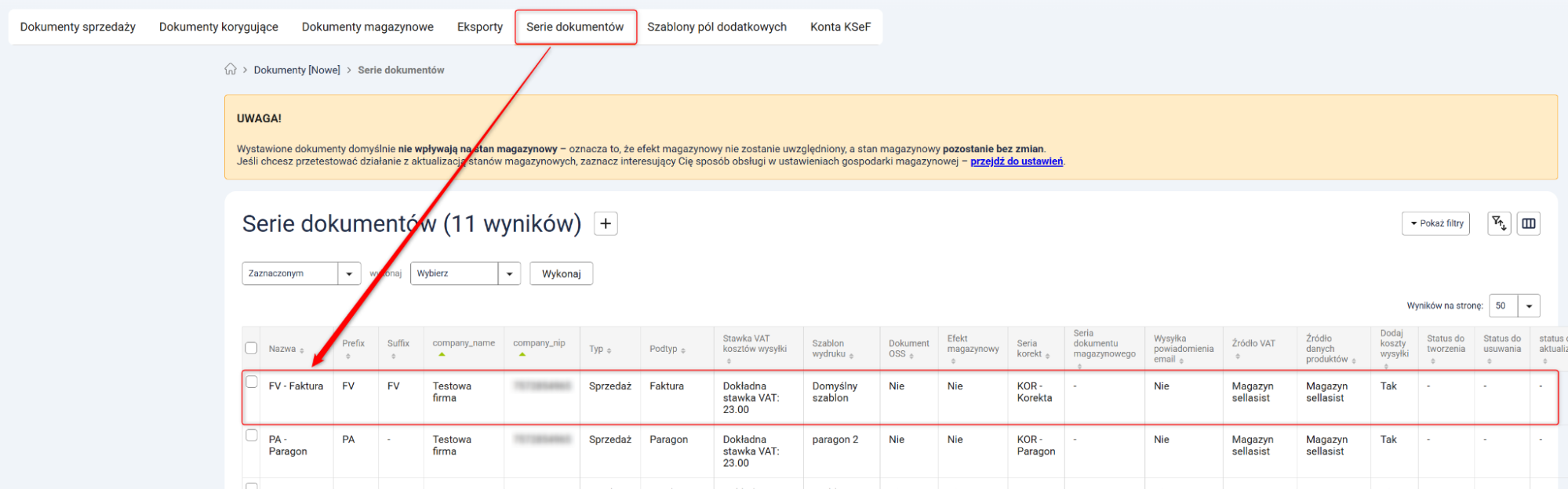Tick the select-all checkbox in the table header
Viewport: 1568px width, 489px height.
[251, 348]
